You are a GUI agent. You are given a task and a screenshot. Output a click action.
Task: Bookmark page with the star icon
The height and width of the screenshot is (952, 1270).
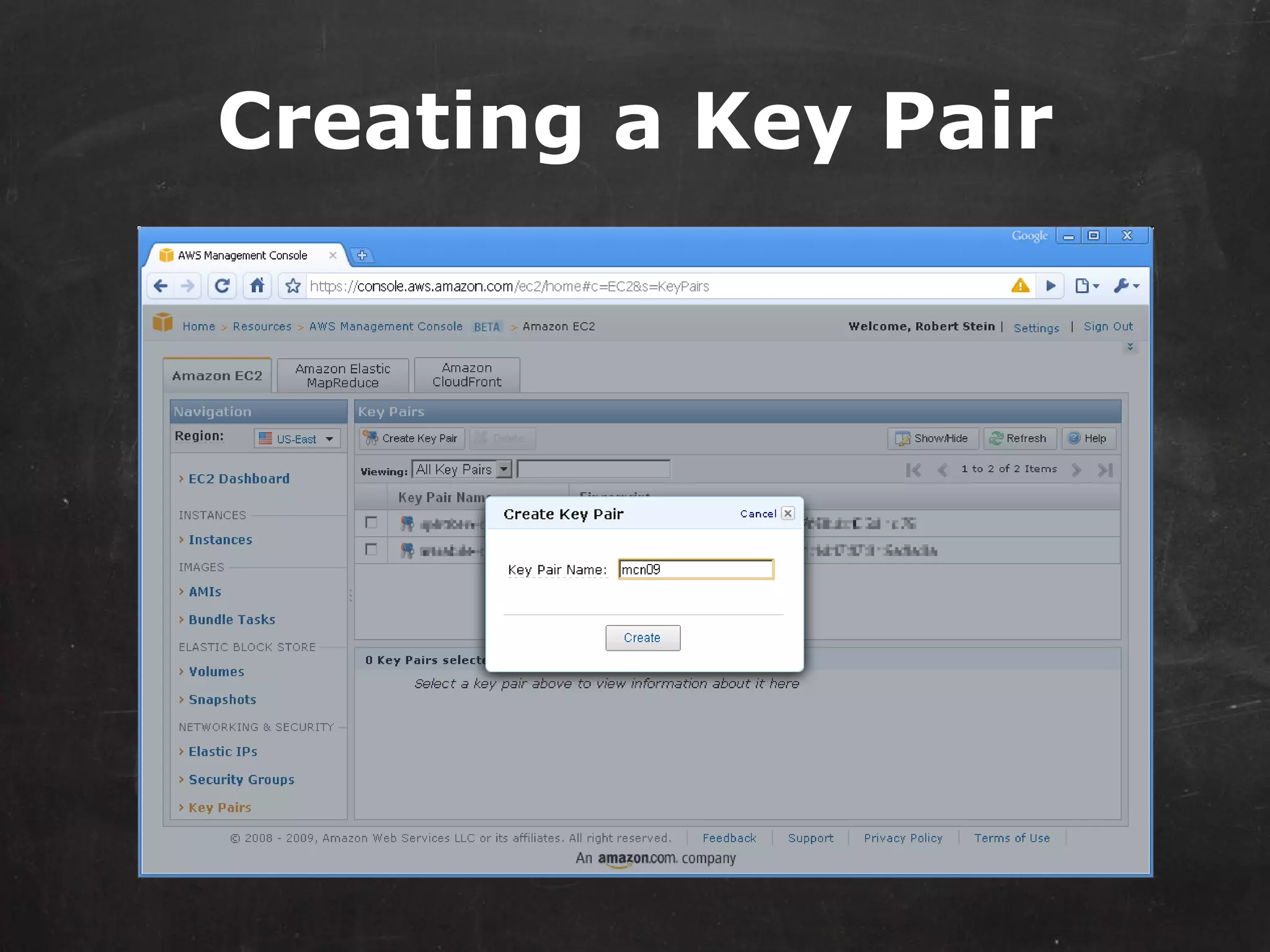coord(293,286)
